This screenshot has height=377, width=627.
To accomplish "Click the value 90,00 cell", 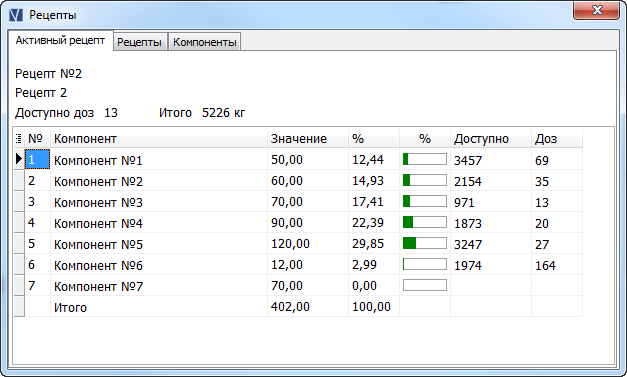I will tap(308, 223).
